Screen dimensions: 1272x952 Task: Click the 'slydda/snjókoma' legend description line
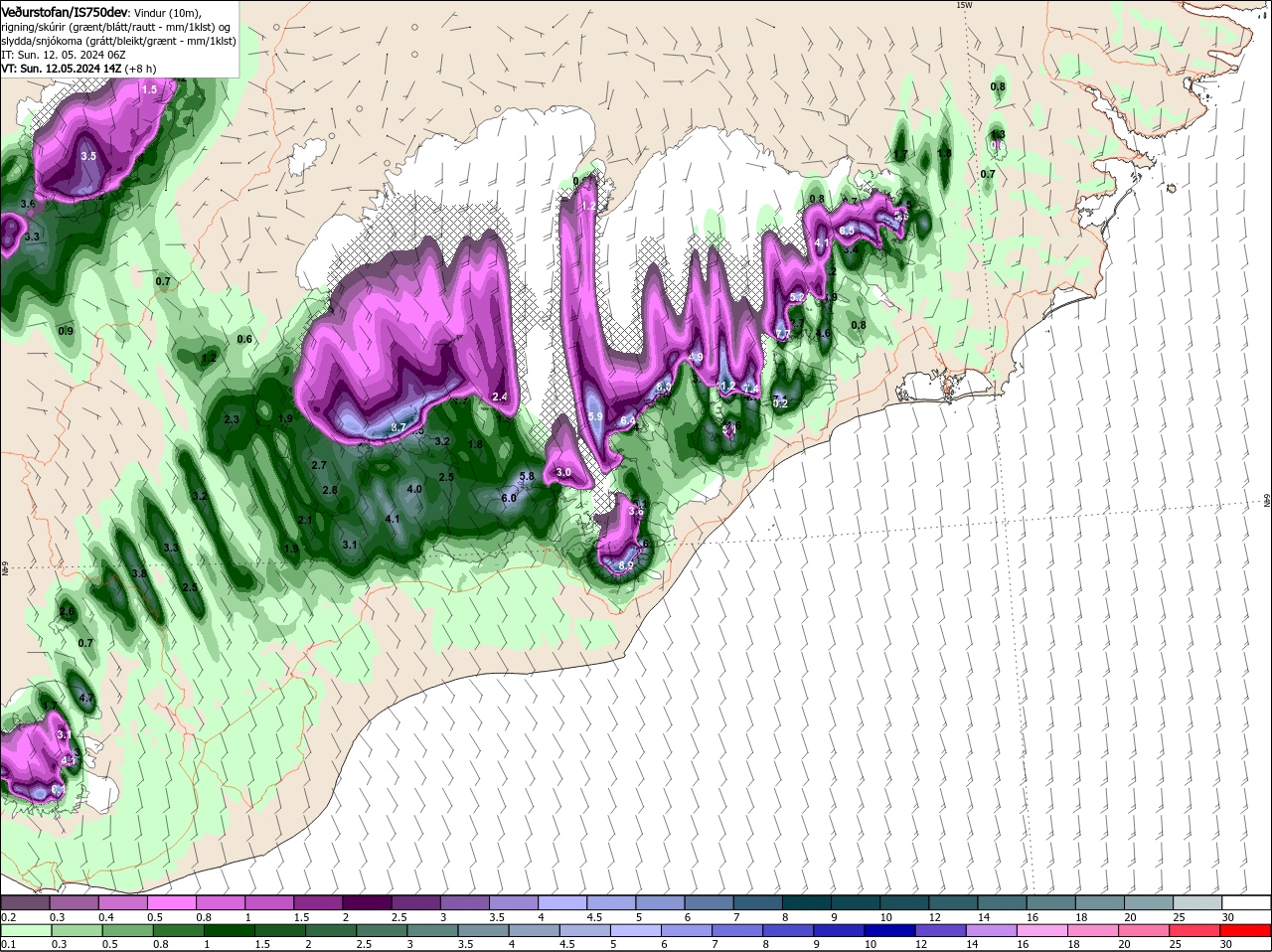pyautogui.click(x=118, y=41)
